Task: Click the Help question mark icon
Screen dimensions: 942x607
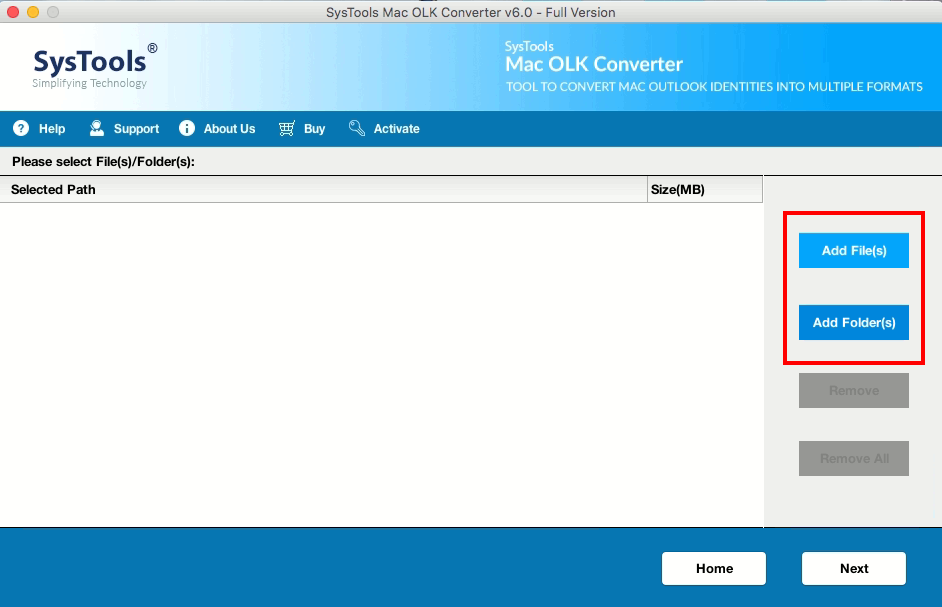Action: pos(21,128)
